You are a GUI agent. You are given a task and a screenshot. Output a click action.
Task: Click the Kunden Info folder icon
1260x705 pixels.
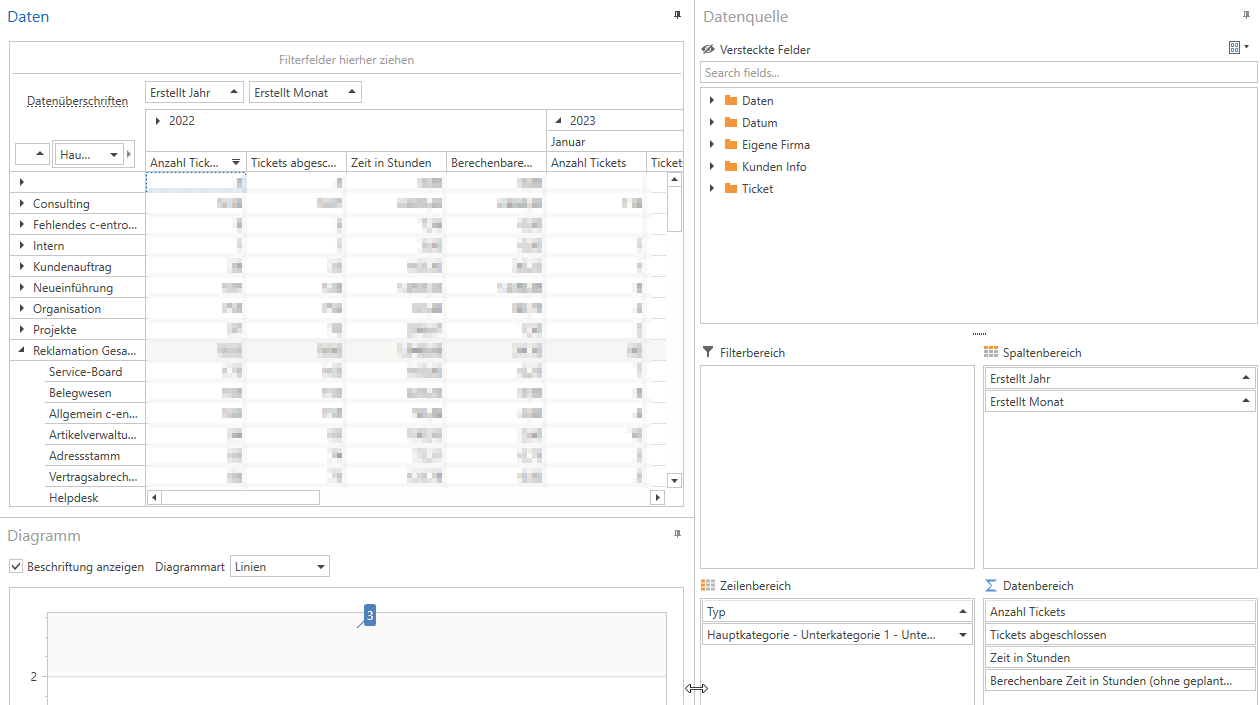(731, 167)
